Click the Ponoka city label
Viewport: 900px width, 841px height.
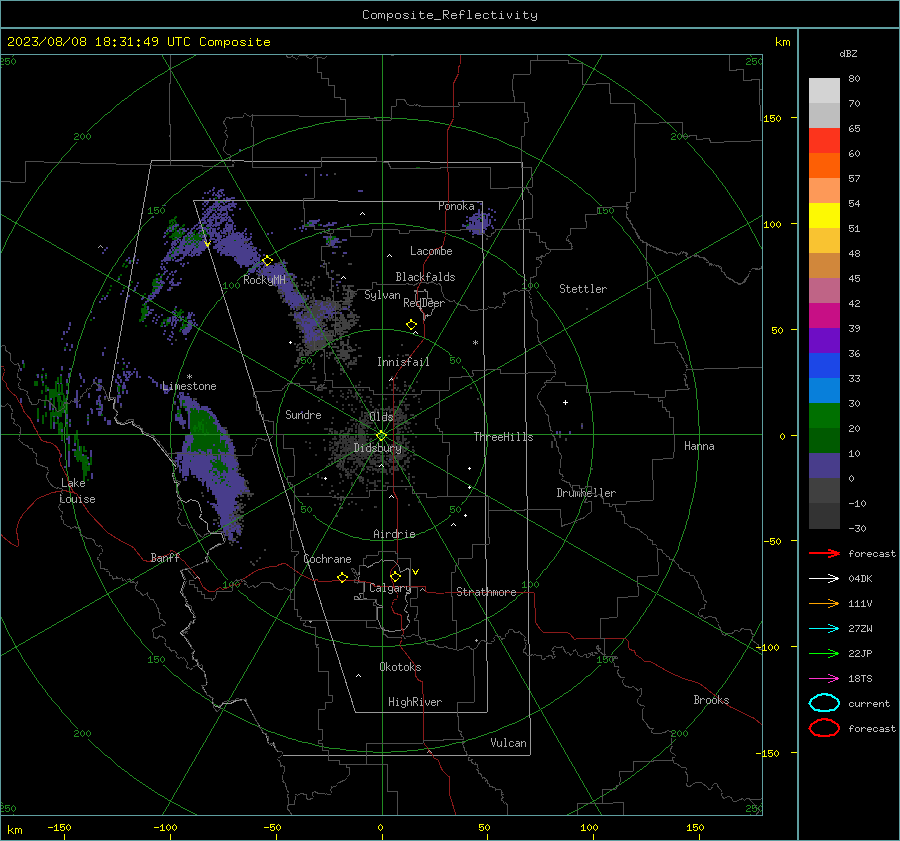click(456, 206)
